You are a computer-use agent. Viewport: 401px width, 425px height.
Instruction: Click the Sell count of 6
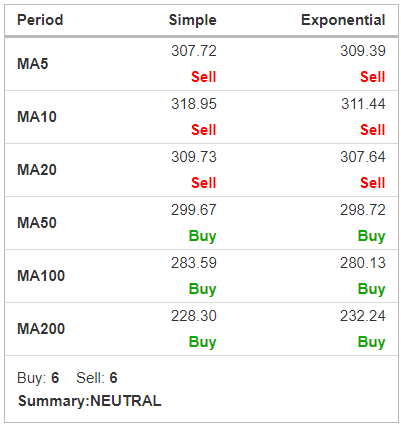point(113,378)
